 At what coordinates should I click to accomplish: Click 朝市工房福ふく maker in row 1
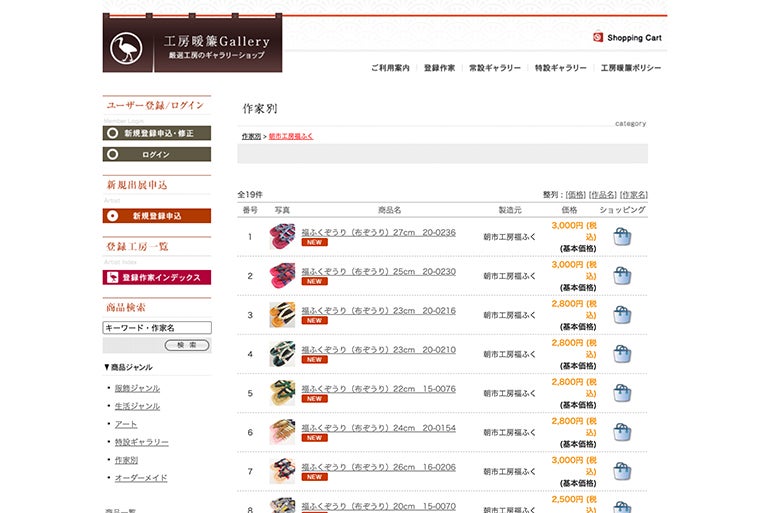509,237
